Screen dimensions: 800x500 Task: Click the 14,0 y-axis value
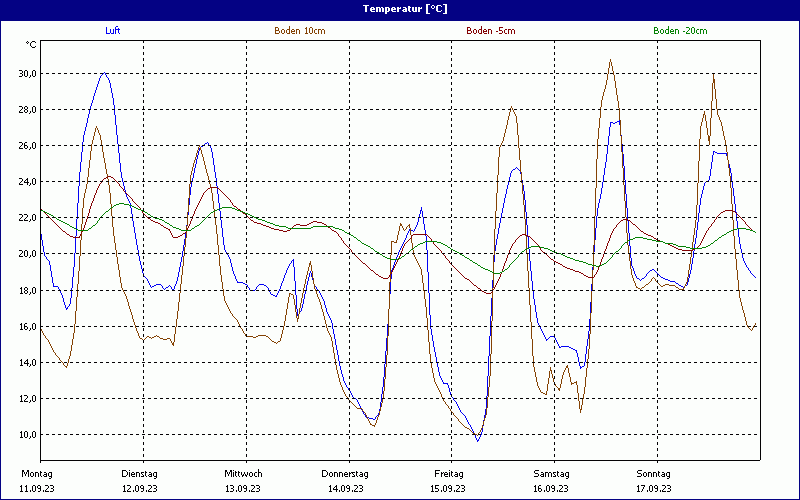(27, 363)
